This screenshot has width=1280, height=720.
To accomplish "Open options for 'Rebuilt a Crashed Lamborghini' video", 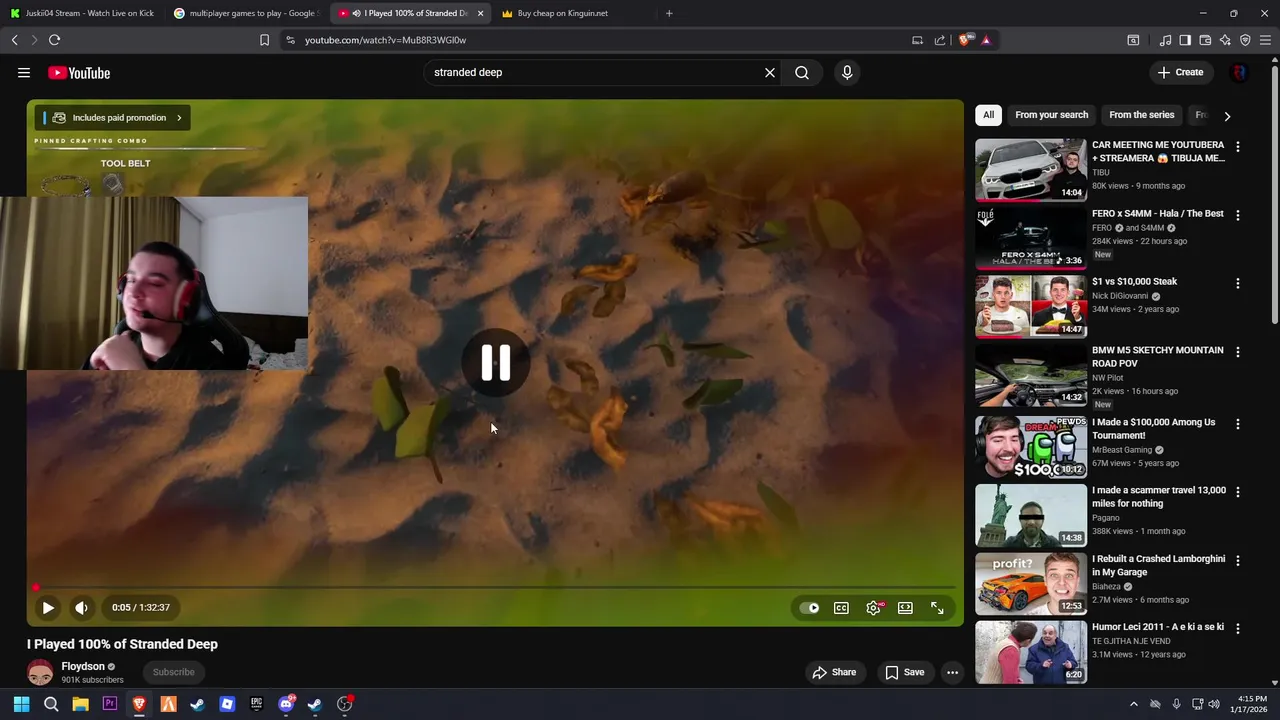I will click(1238, 561).
